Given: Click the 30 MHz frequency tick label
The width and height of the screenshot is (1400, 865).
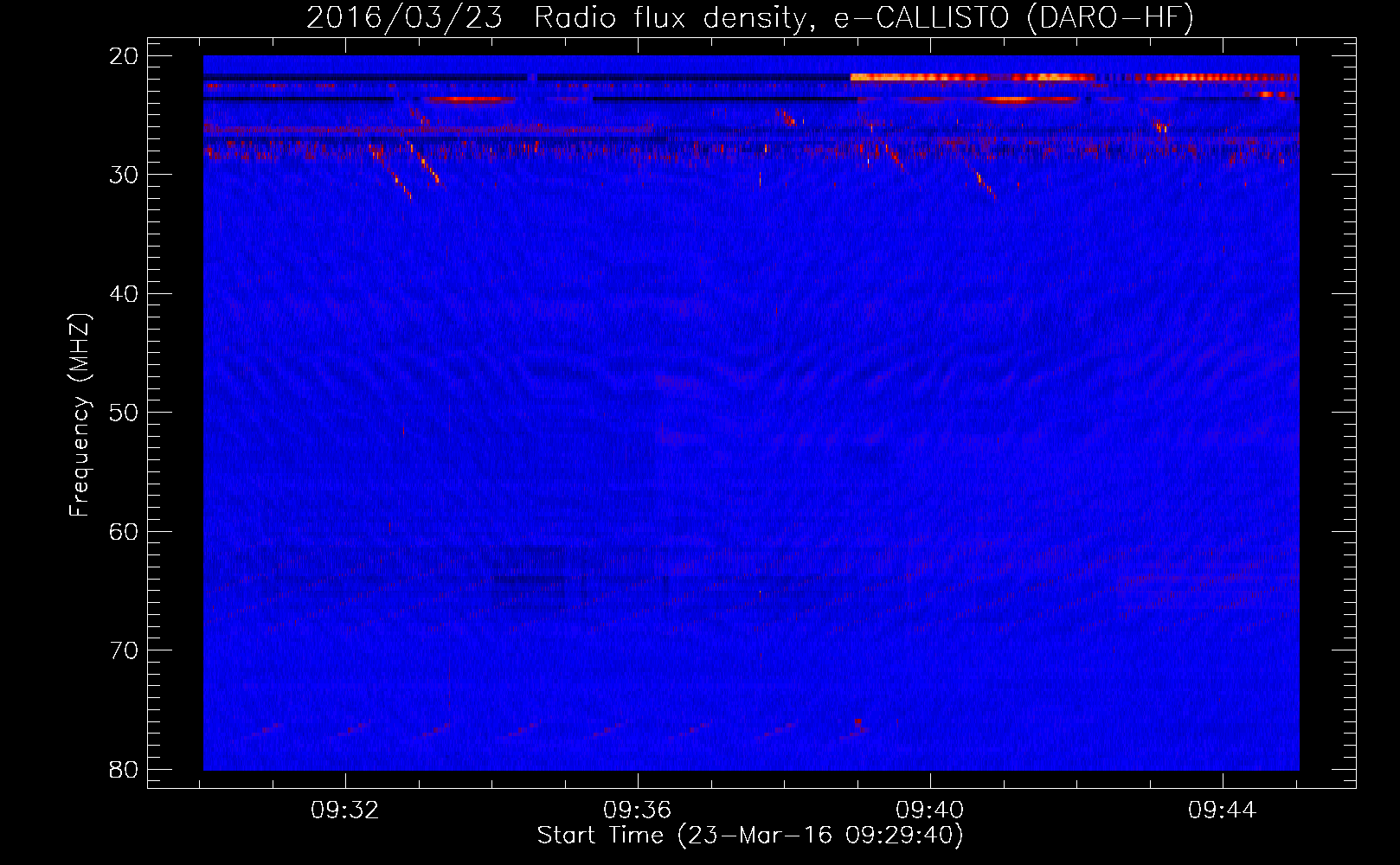Looking at the screenshot, I should pyautogui.click(x=124, y=175).
